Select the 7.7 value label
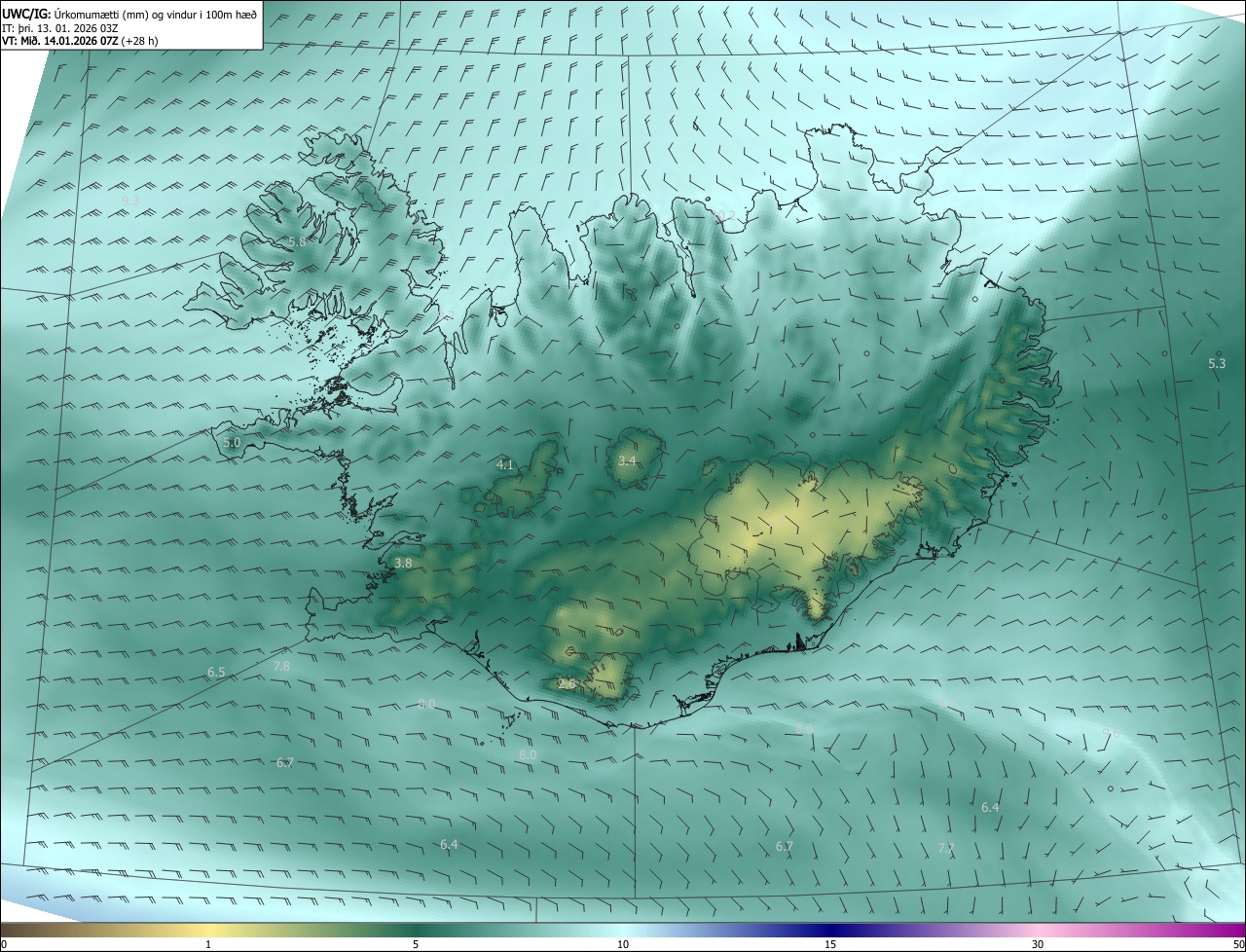Viewport: 1246px width, 952px height. point(946,849)
